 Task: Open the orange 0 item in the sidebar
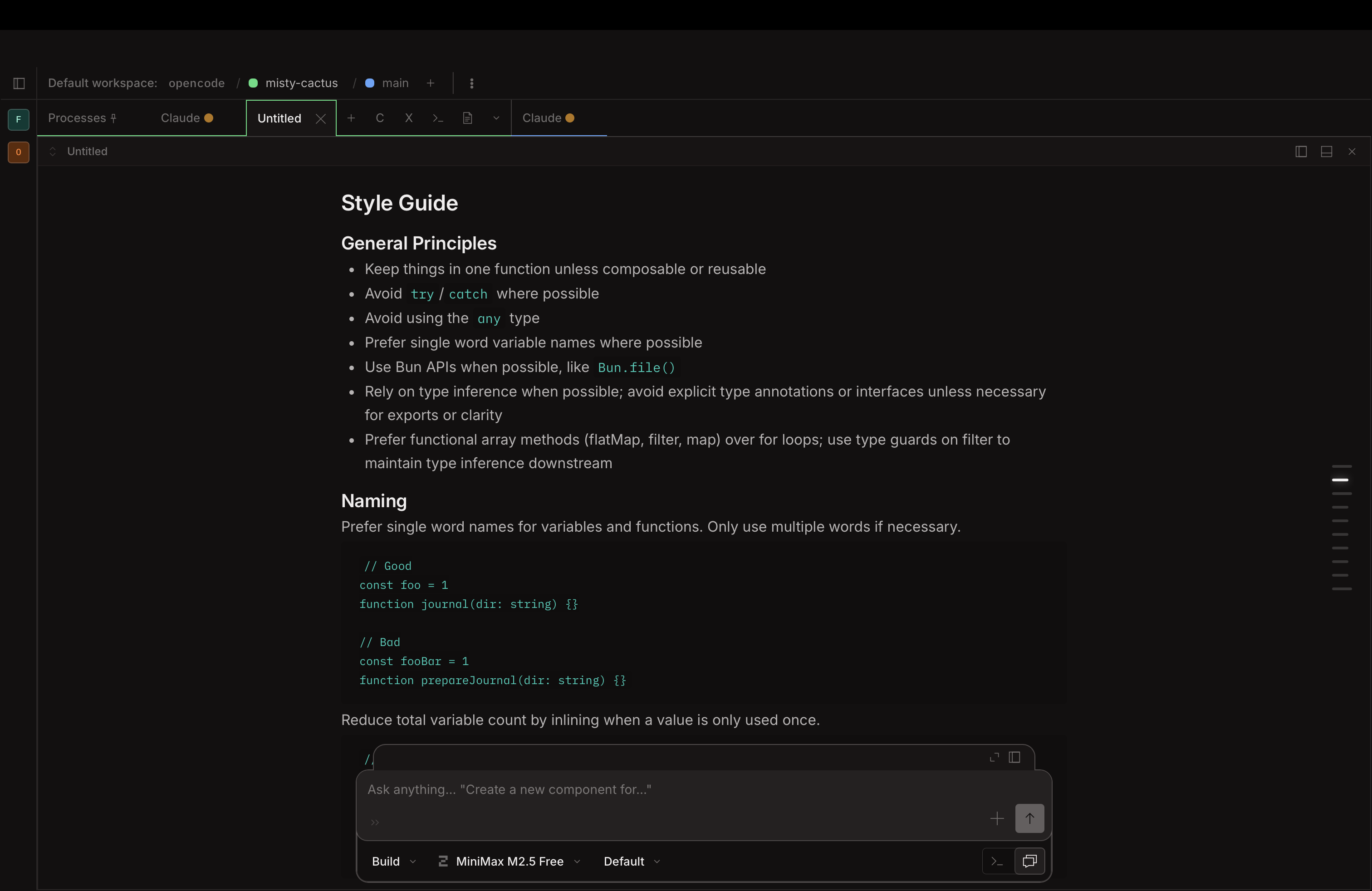(x=19, y=153)
